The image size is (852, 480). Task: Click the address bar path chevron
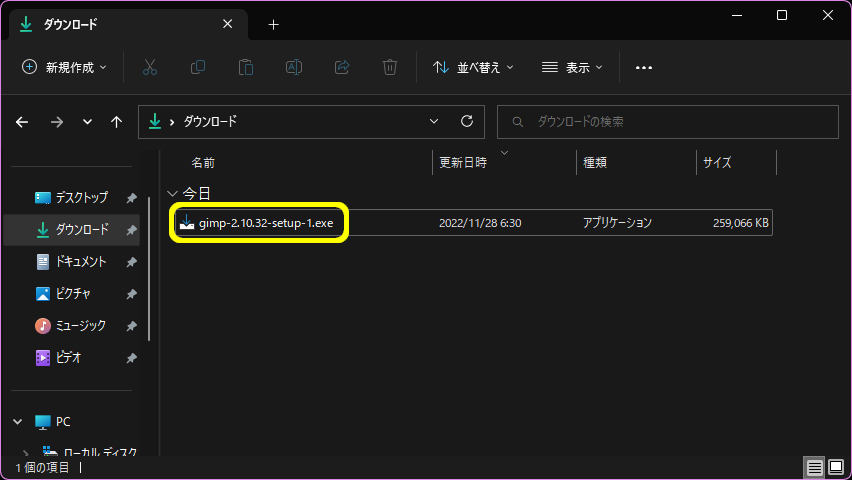pyautogui.click(x=172, y=122)
